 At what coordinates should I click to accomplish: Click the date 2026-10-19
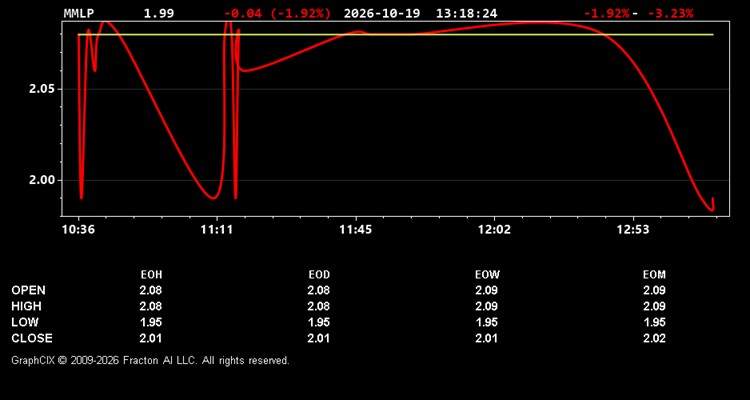coord(382,13)
